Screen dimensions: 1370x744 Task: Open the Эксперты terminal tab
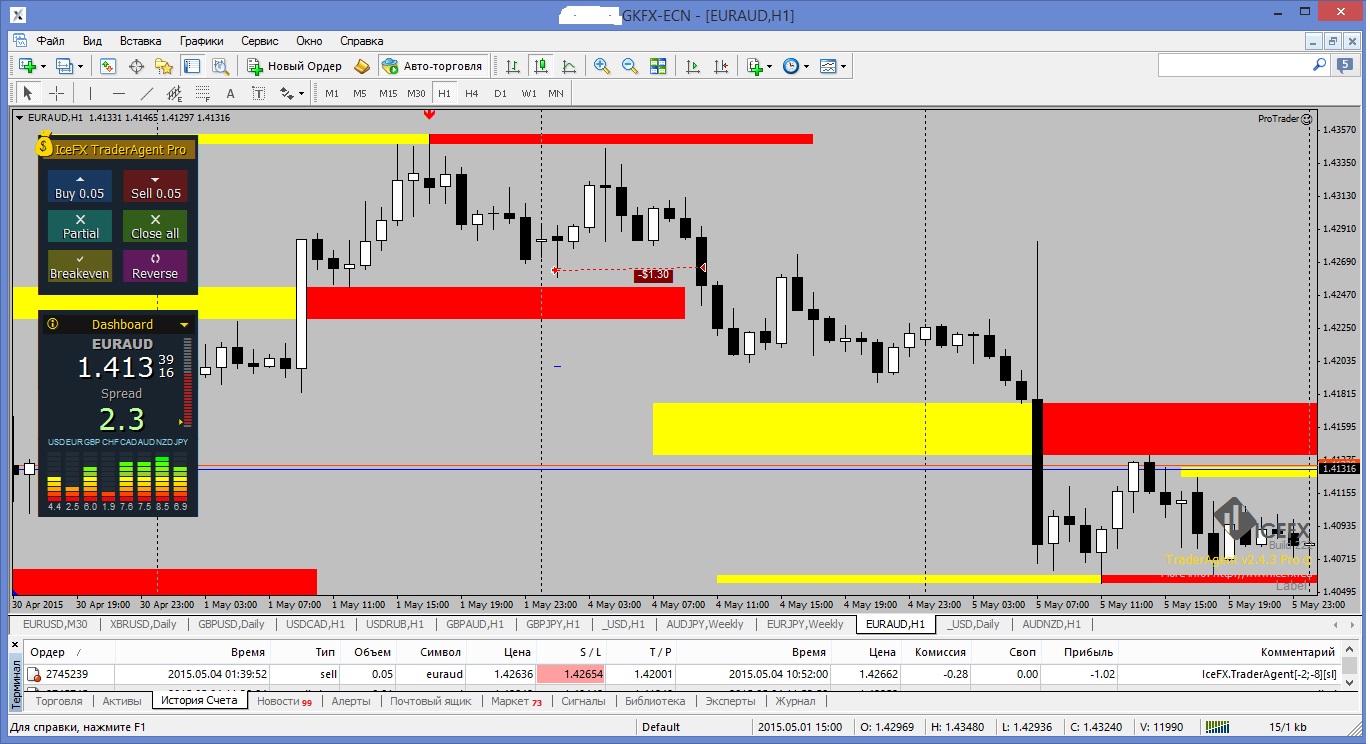(731, 701)
